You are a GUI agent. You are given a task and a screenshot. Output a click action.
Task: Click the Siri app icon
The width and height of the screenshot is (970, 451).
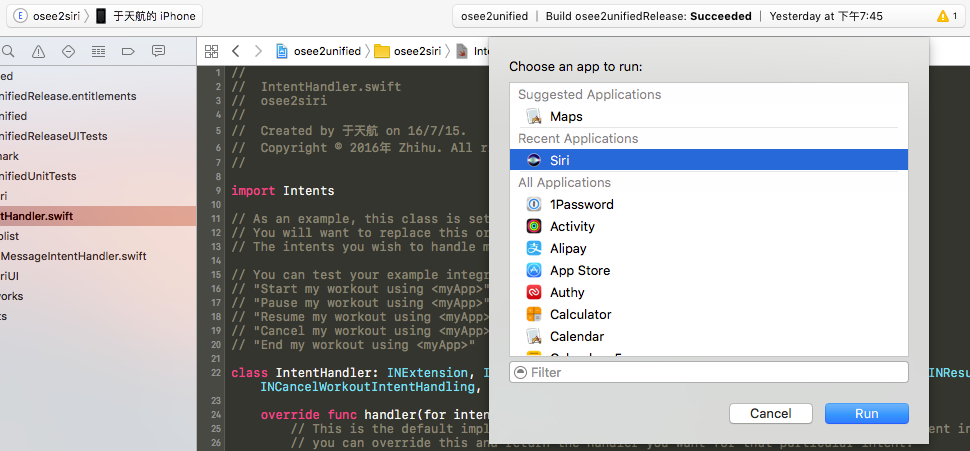(533, 160)
